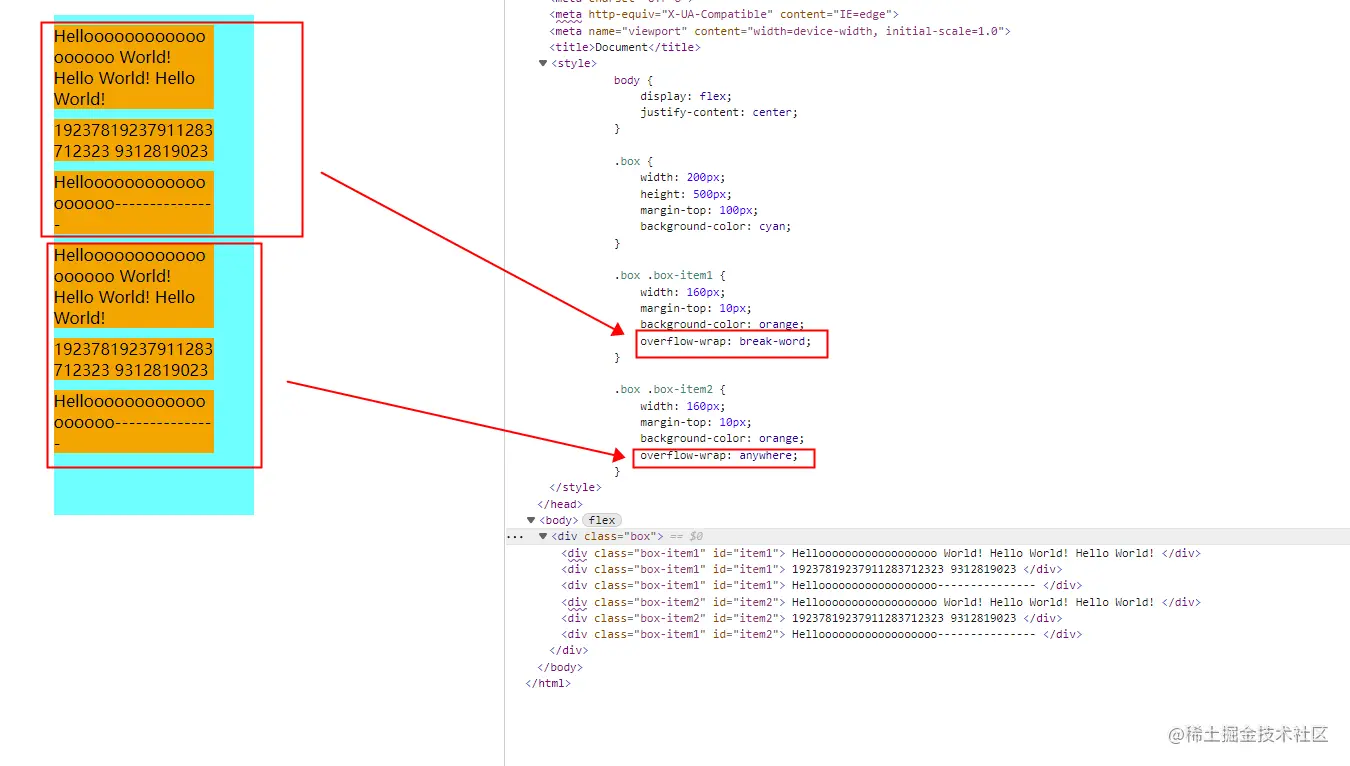Click the 'body {' selector line
This screenshot has width=1350, height=766.
click(633, 80)
